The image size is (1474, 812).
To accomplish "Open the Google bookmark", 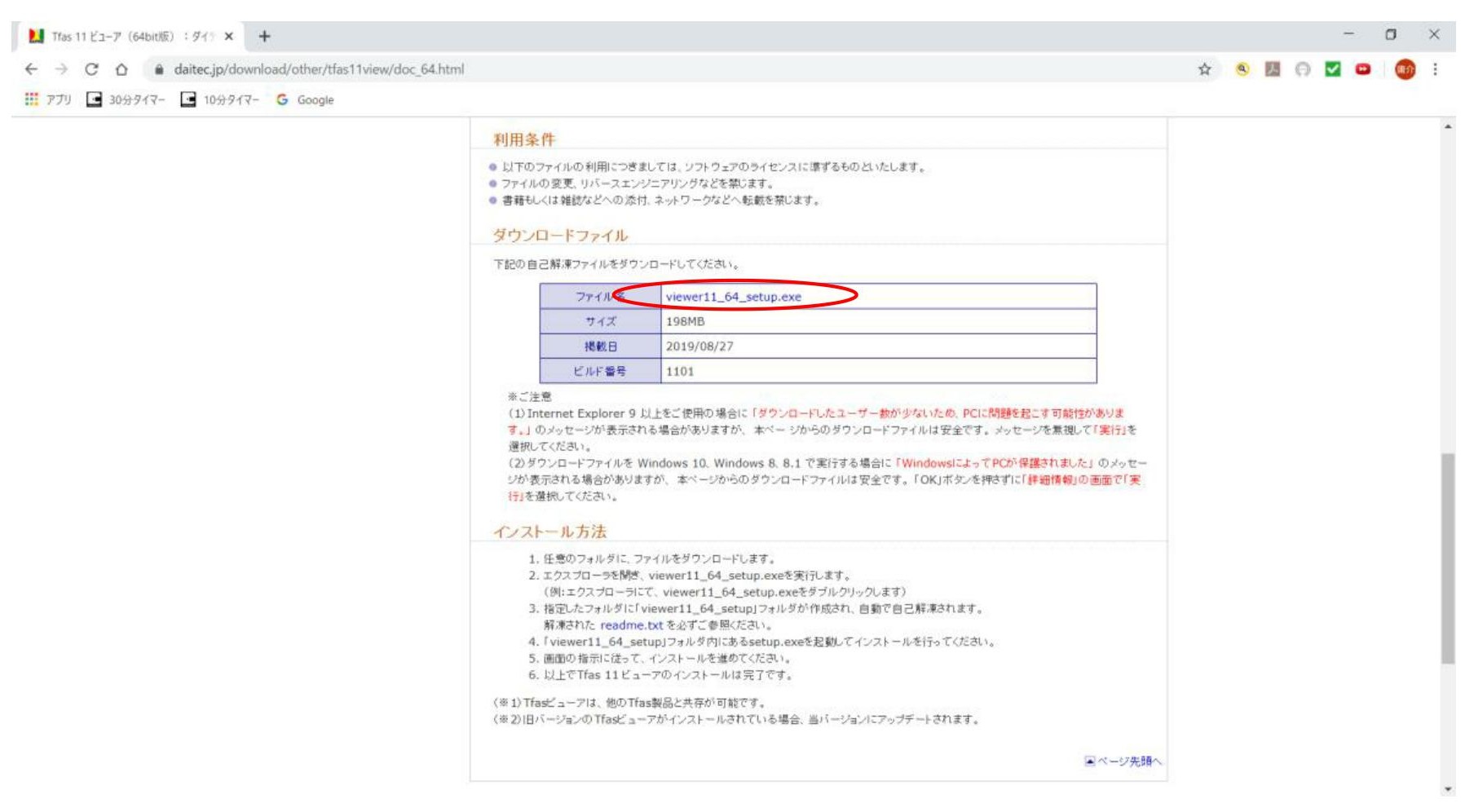I will tap(305, 99).
